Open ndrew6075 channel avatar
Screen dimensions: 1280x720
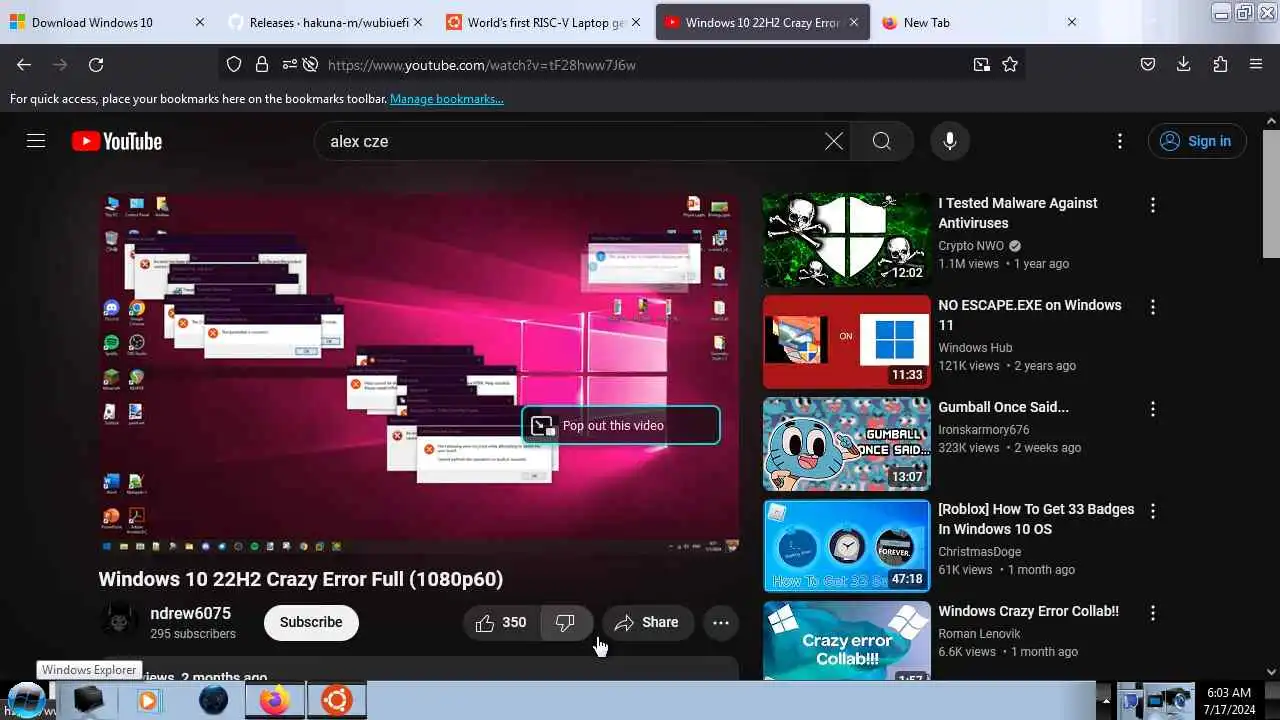[119, 620]
